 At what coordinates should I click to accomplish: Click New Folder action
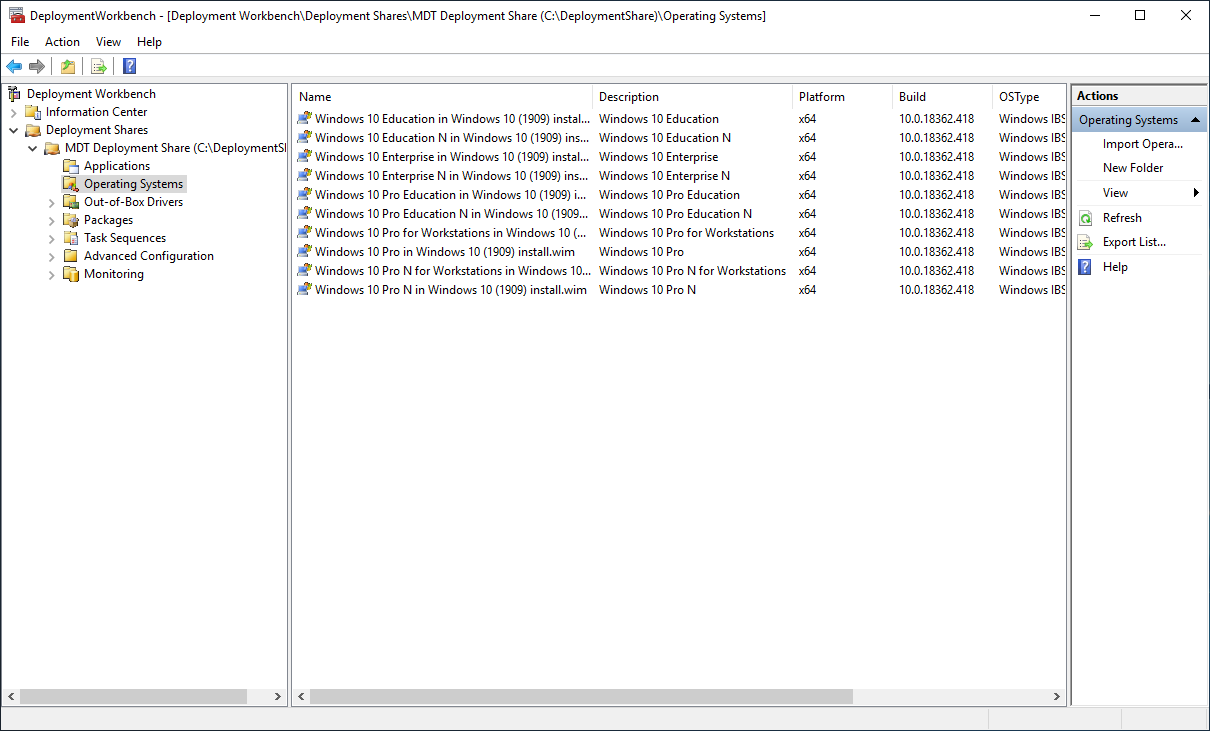pyautogui.click(x=1133, y=168)
